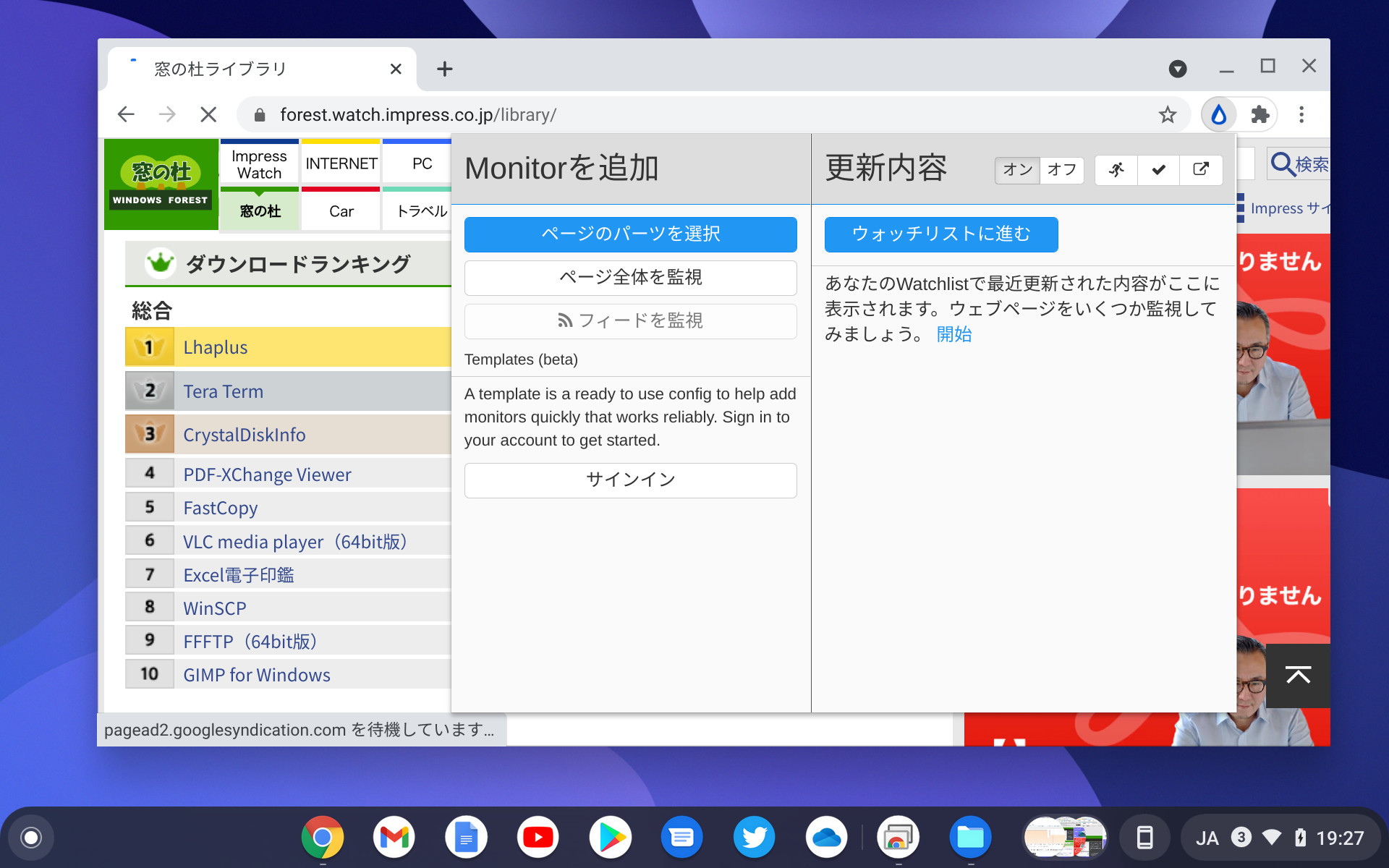Viewport: 1389px width, 868px height.
Task: Open the Chrome extensions puzzle icon
Action: pyautogui.click(x=1260, y=114)
